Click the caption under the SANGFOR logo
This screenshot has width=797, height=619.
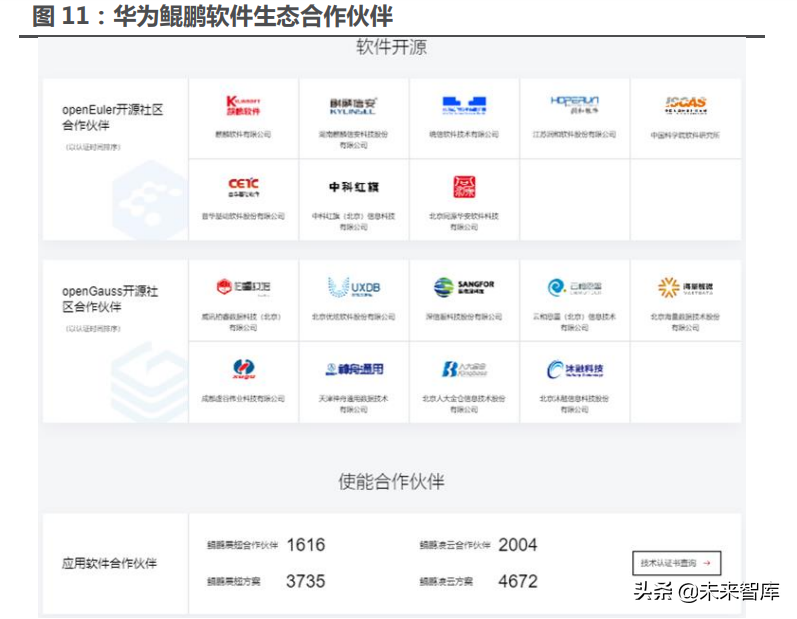tap(464, 317)
